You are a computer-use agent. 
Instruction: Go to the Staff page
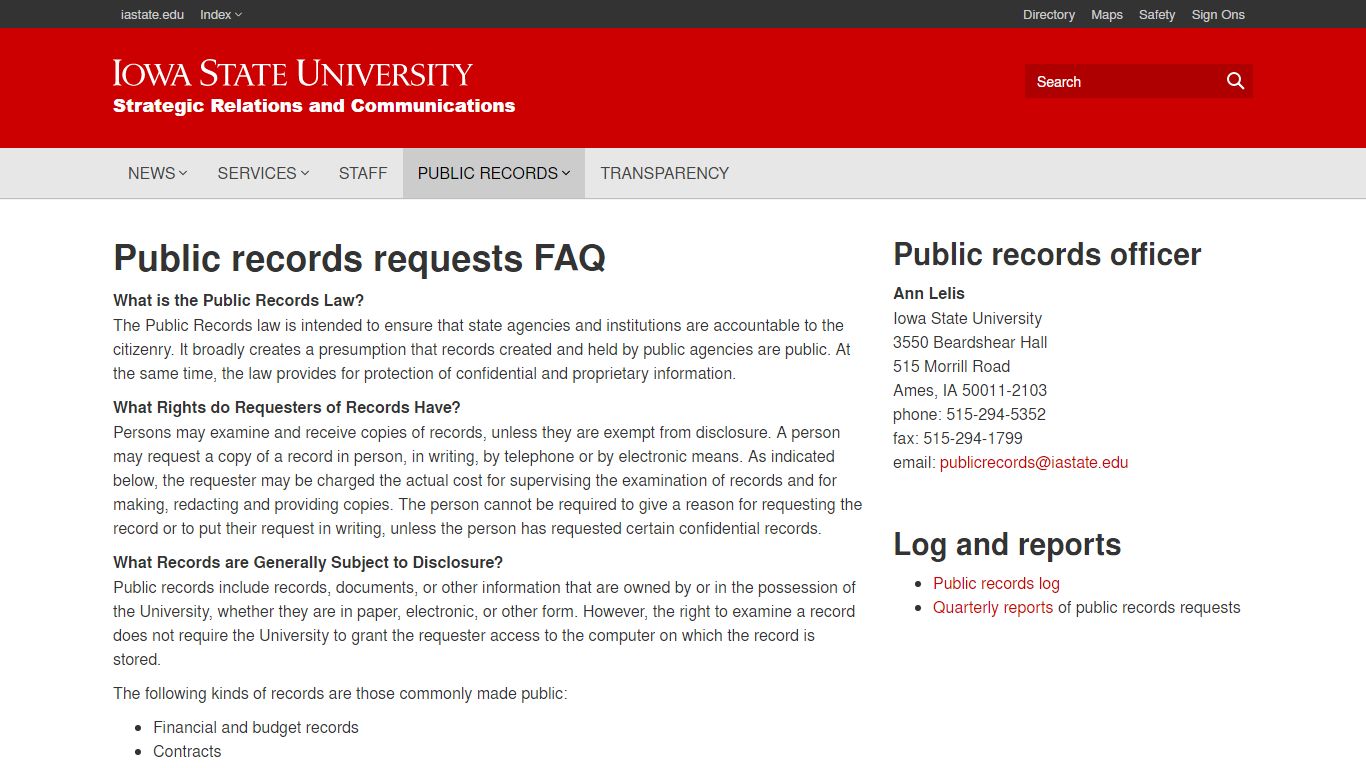pyautogui.click(x=363, y=173)
